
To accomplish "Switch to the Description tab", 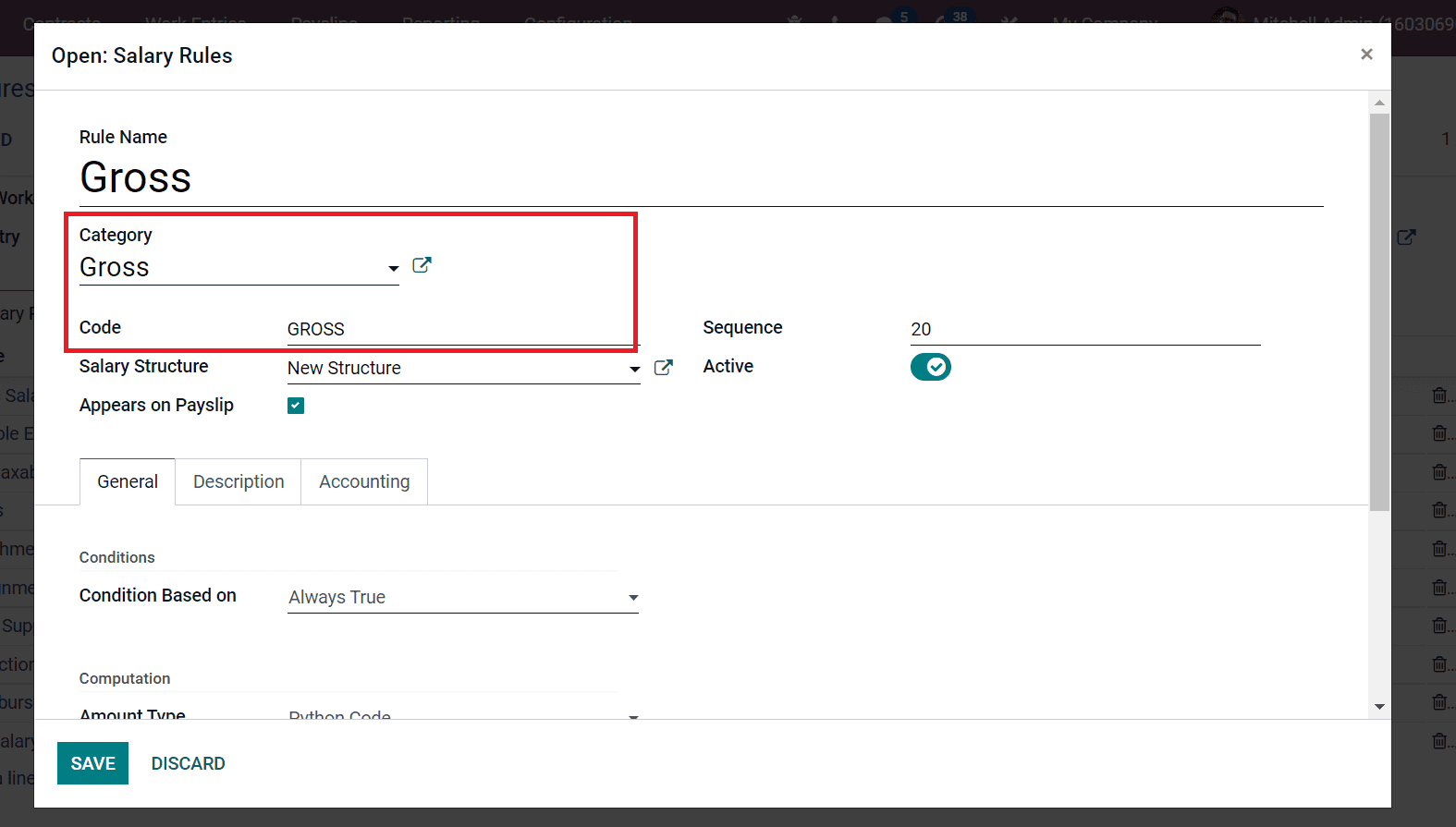I will pyautogui.click(x=239, y=481).
